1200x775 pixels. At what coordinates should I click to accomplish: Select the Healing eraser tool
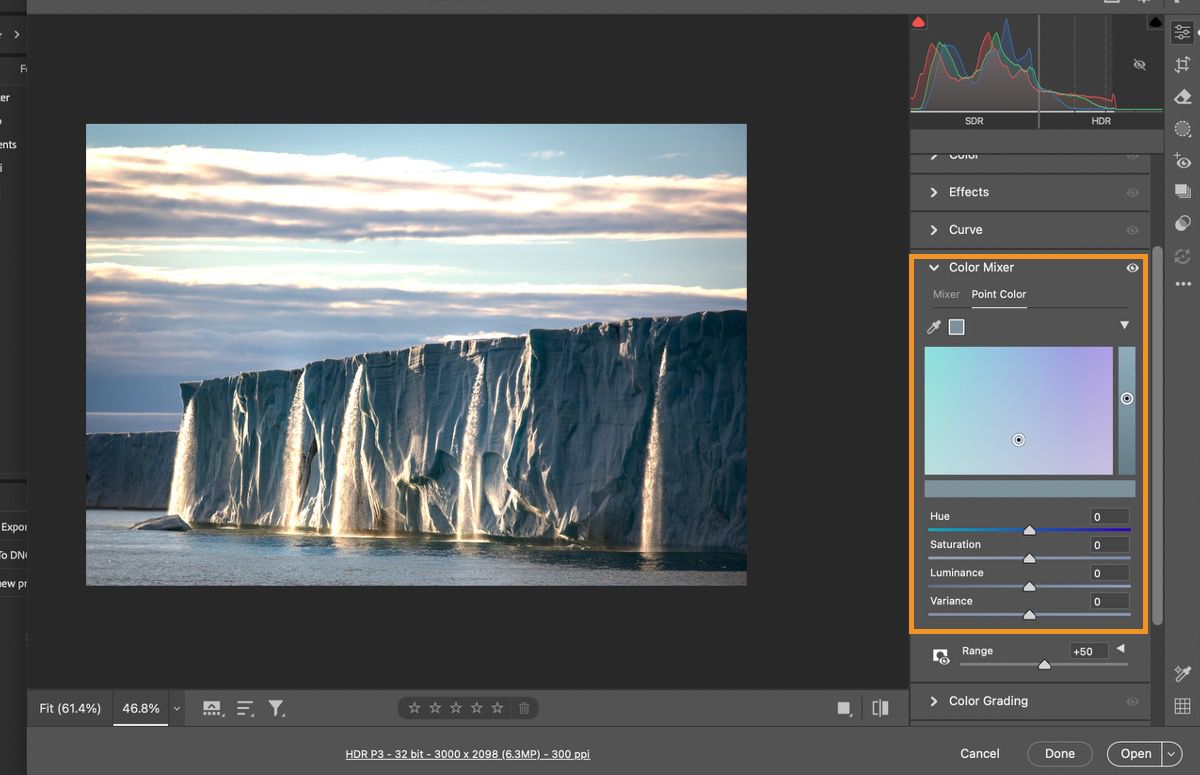pos(1183,97)
